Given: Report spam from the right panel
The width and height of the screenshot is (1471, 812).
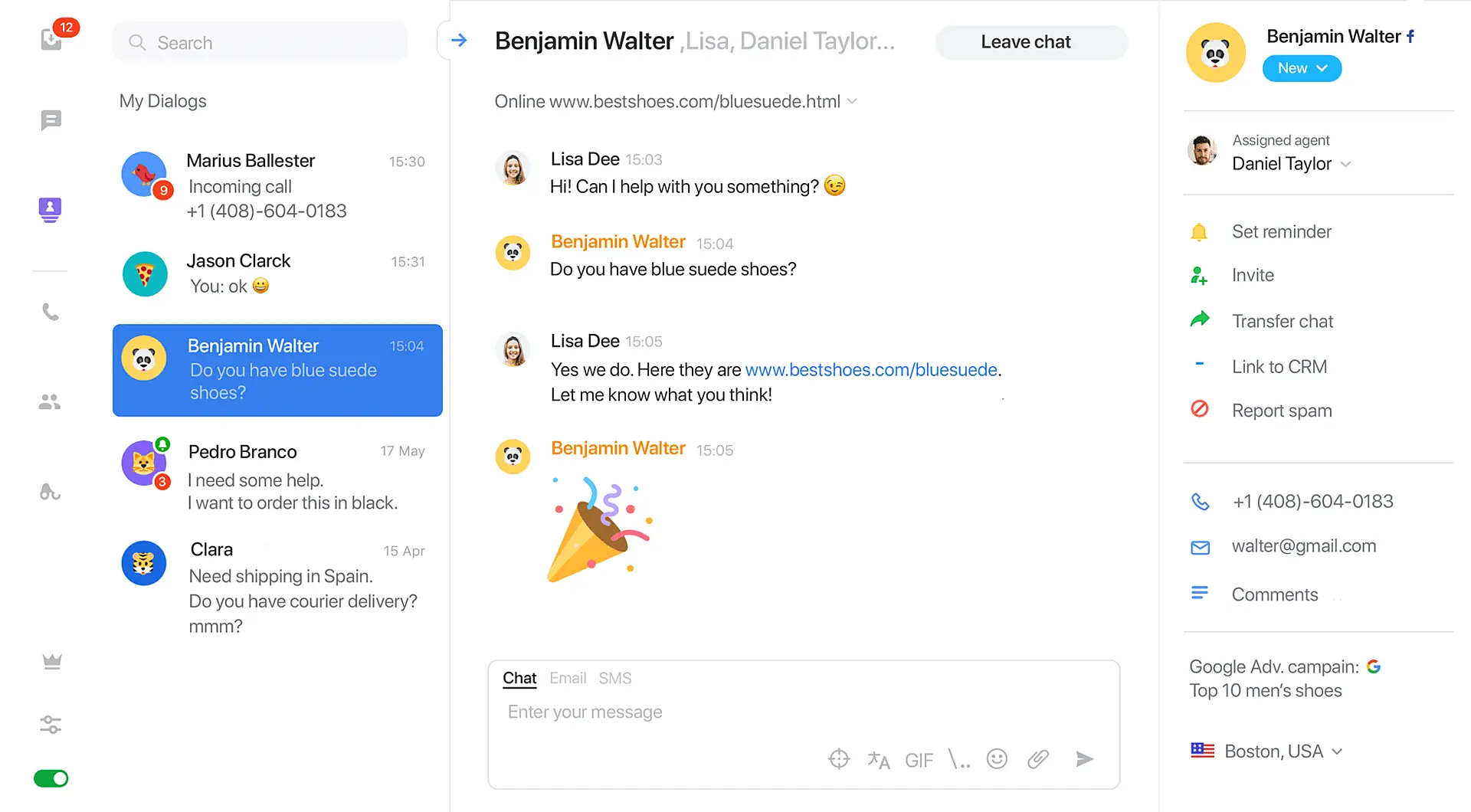Looking at the screenshot, I should click(1282, 410).
